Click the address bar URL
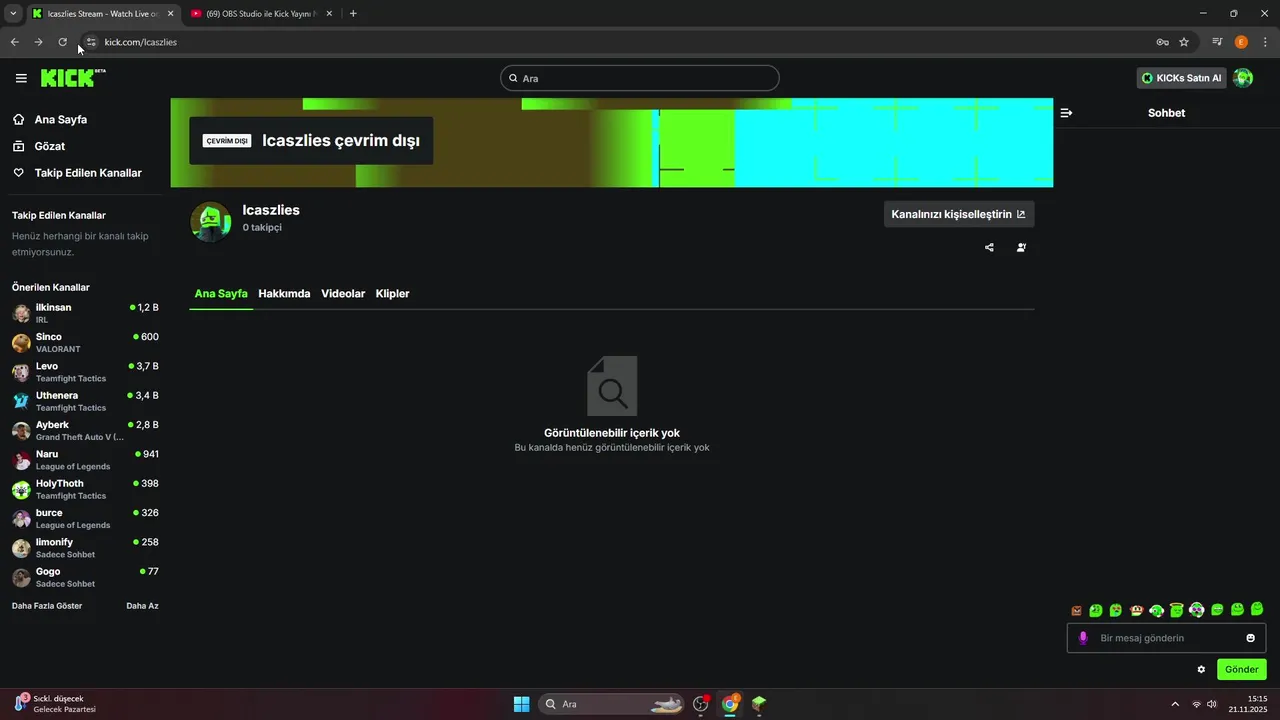 (141, 42)
